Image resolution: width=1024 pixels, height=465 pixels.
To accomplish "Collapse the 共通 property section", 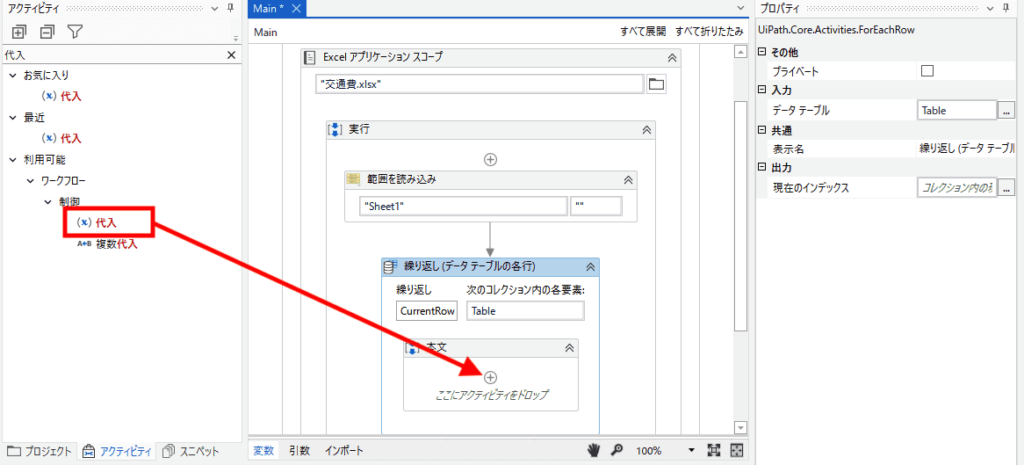I will (x=762, y=130).
